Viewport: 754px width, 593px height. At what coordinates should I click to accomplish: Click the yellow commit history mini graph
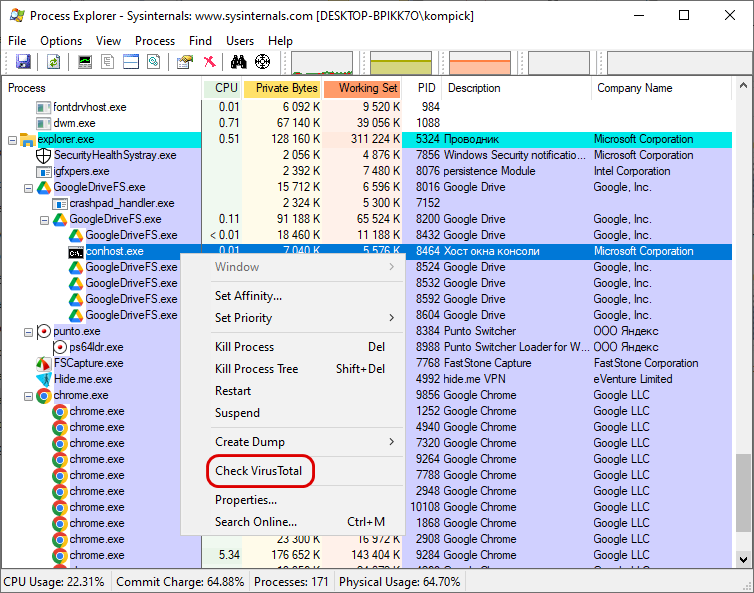point(401,63)
